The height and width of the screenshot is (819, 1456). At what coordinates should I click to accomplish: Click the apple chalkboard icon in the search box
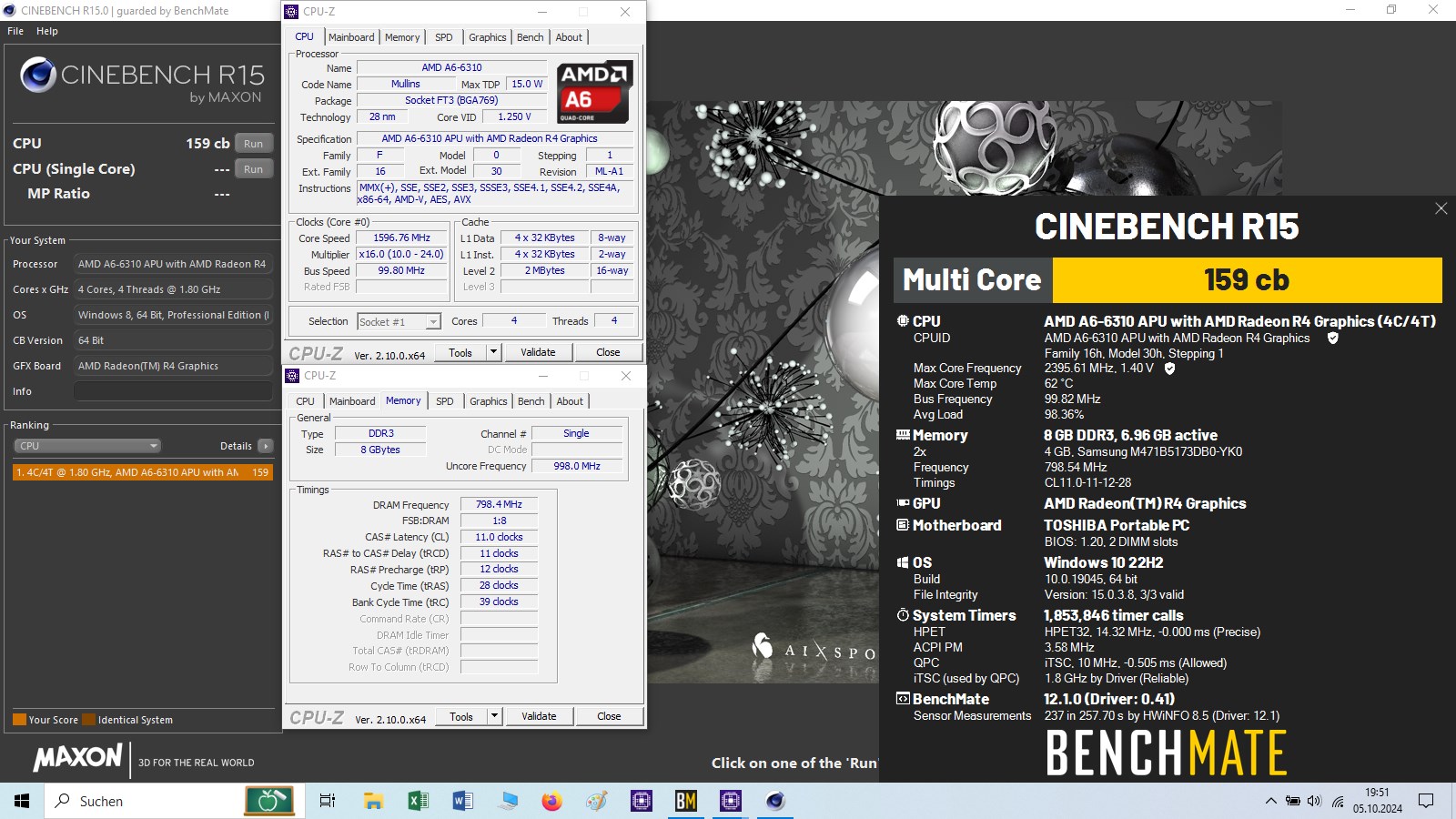click(269, 801)
